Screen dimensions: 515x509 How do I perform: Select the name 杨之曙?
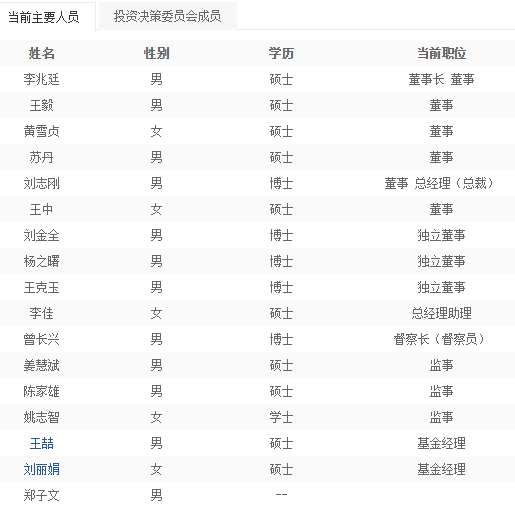[42, 261]
